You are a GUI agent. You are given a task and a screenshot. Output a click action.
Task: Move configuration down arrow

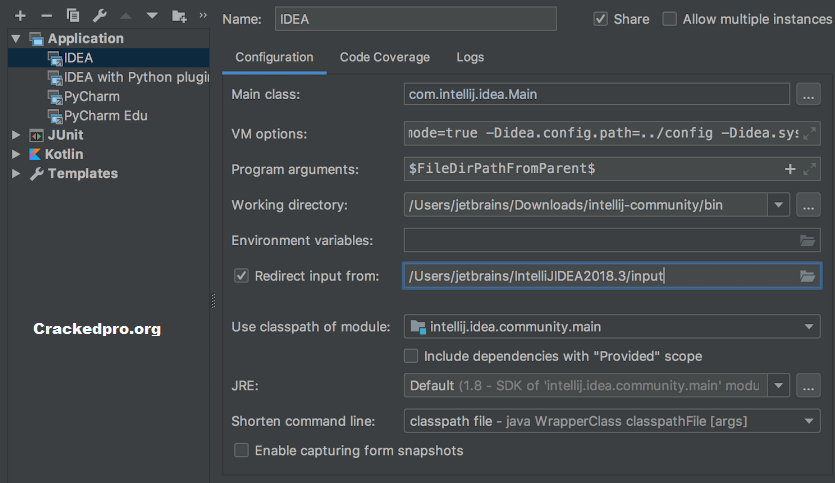coord(152,16)
